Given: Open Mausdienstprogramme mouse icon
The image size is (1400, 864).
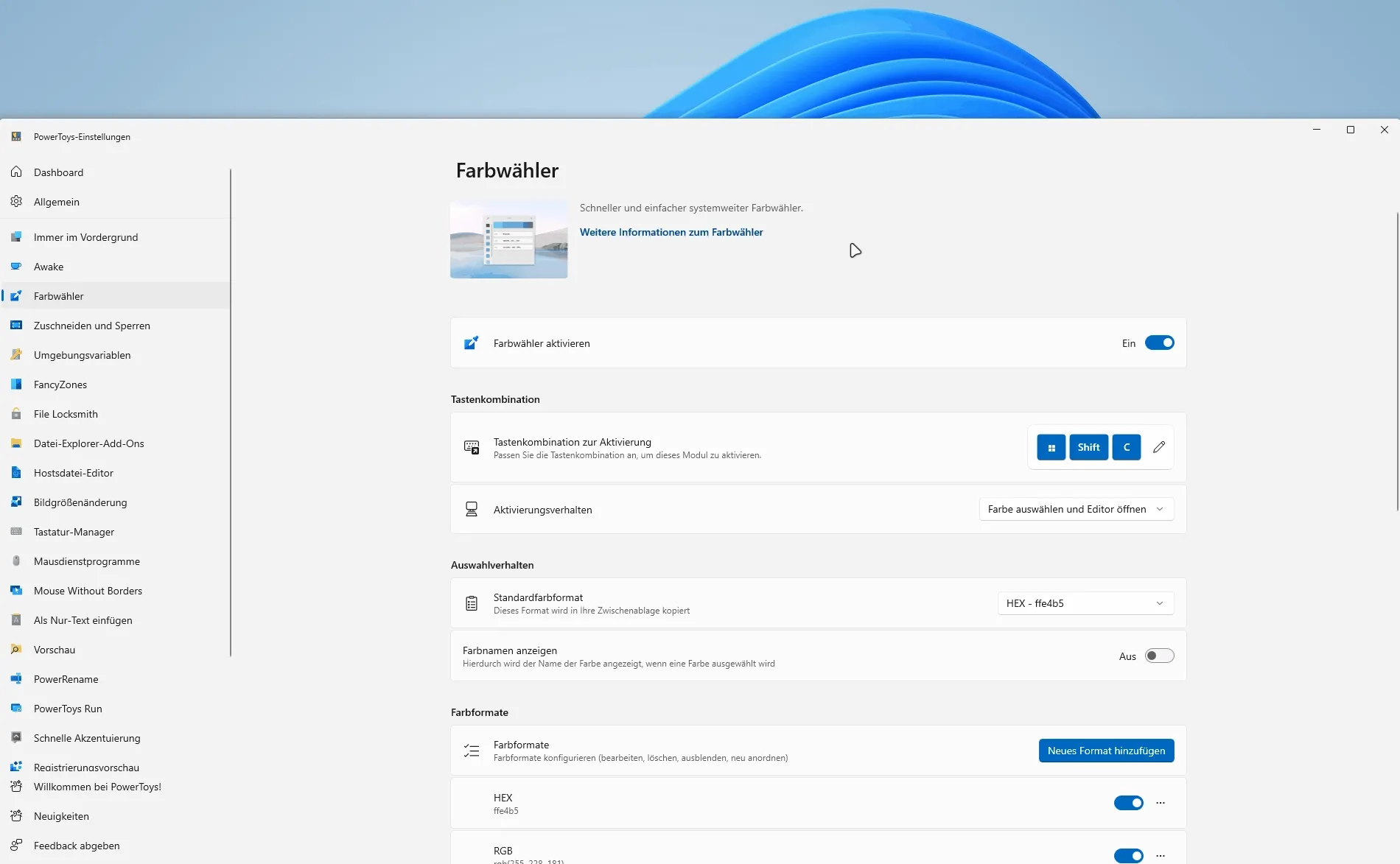Looking at the screenshot, I should point(16,561).
